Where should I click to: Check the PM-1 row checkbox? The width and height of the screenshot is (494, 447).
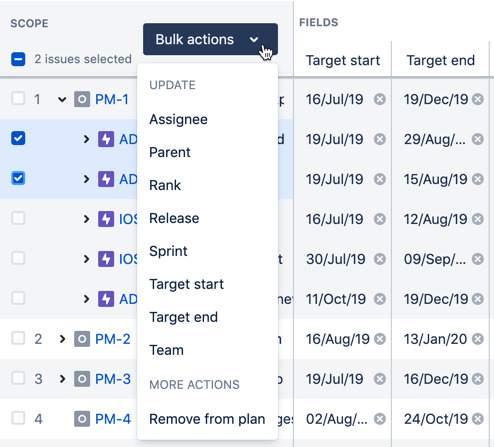click(x=18, y=99)
